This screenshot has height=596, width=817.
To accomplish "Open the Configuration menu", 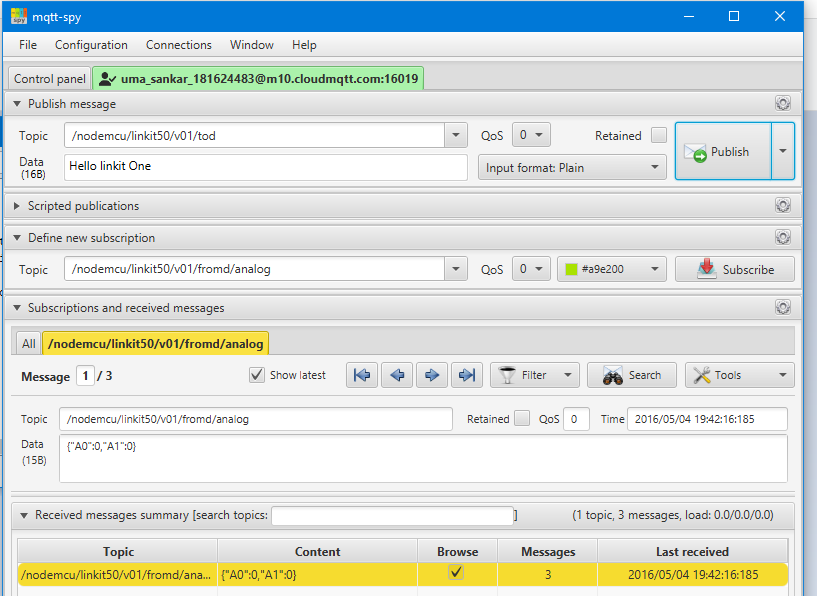I will tap(91, 45).
